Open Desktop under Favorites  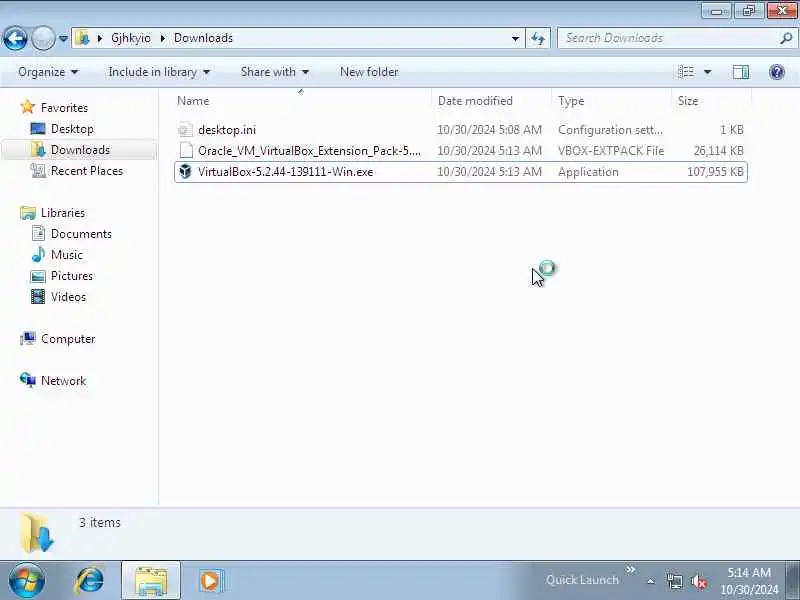pos(72,129)
